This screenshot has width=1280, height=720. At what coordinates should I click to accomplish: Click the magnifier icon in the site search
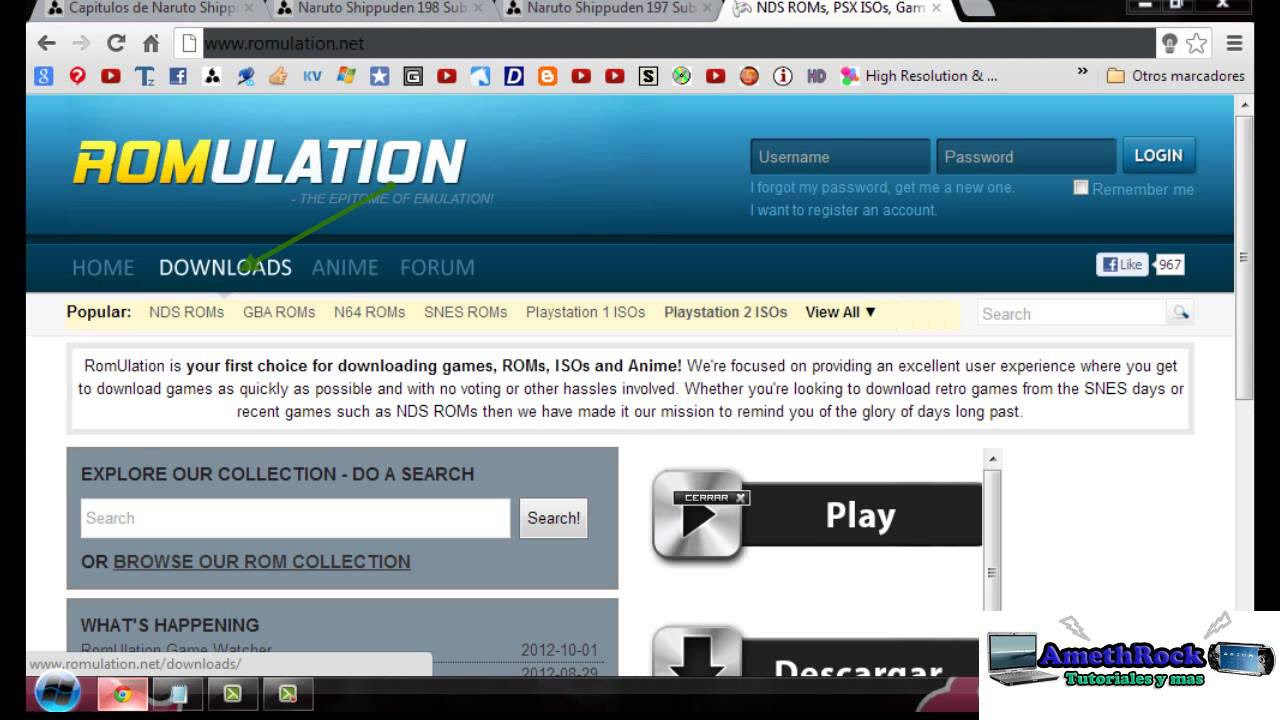coord(1181,313)
